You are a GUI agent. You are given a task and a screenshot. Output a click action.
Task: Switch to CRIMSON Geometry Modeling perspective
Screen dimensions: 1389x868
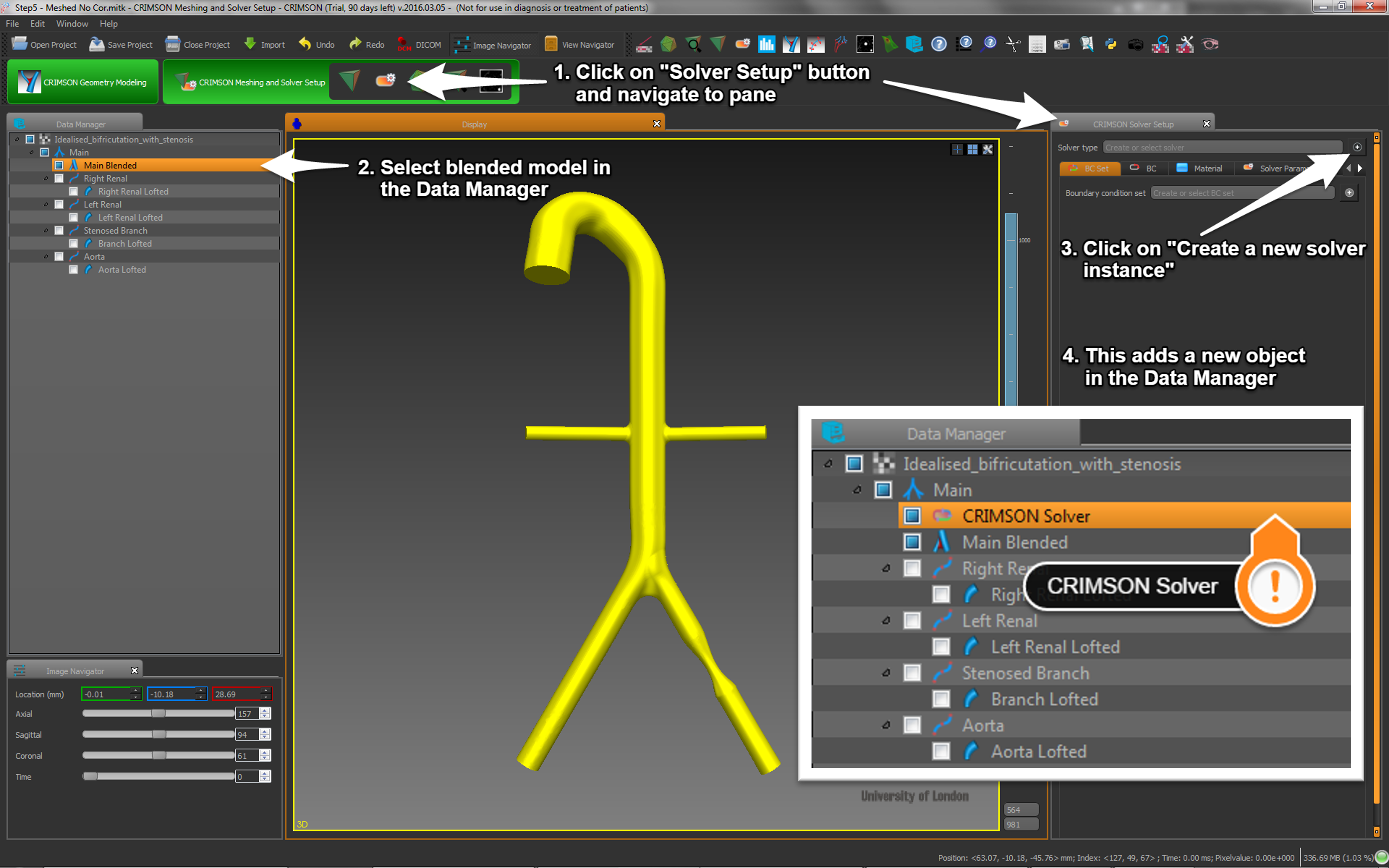pos(82,82)
